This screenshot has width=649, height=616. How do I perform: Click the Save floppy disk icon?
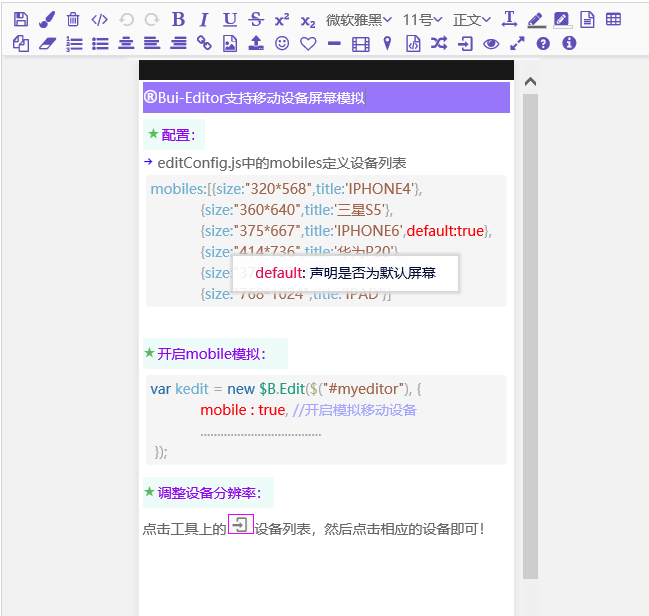21,19
